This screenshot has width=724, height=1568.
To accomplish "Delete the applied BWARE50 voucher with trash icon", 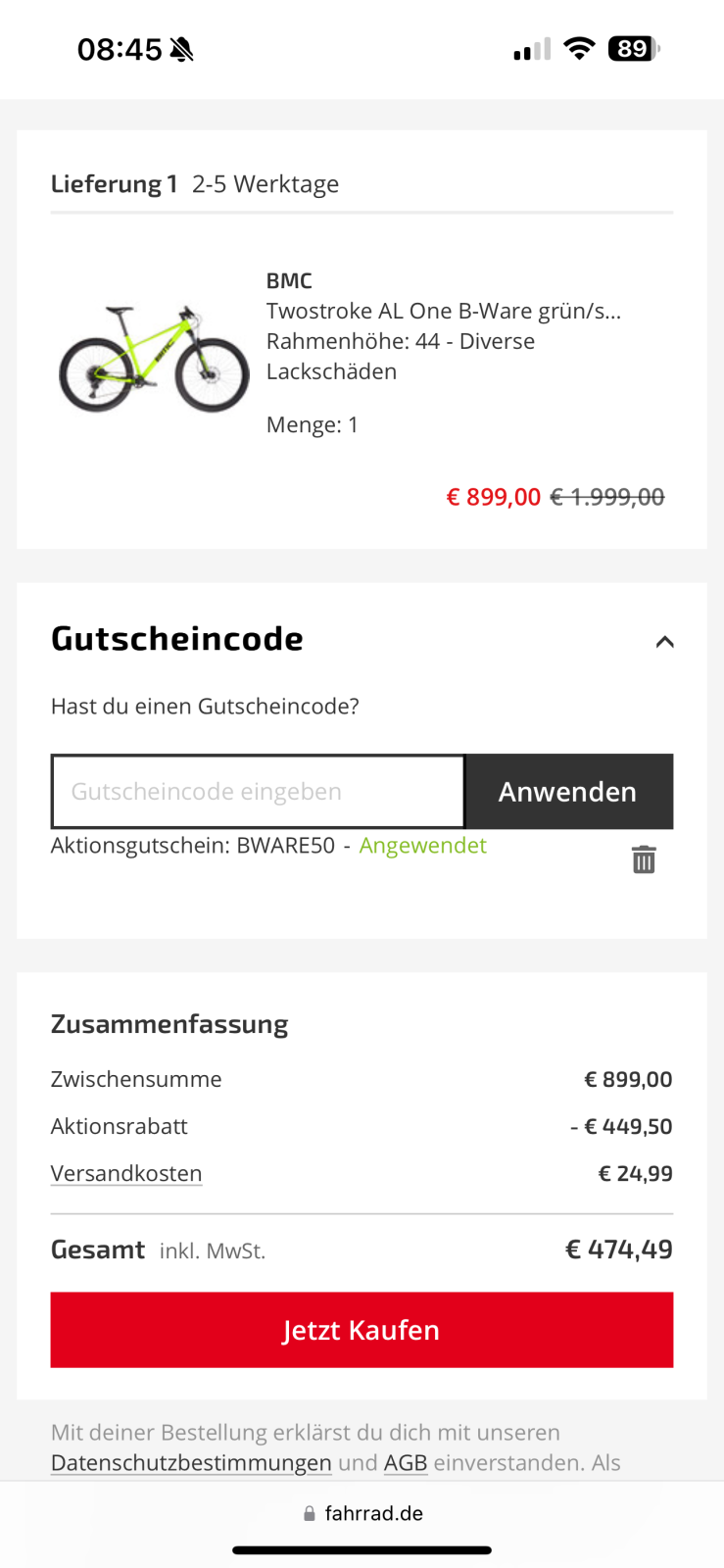I will [644, 859].
